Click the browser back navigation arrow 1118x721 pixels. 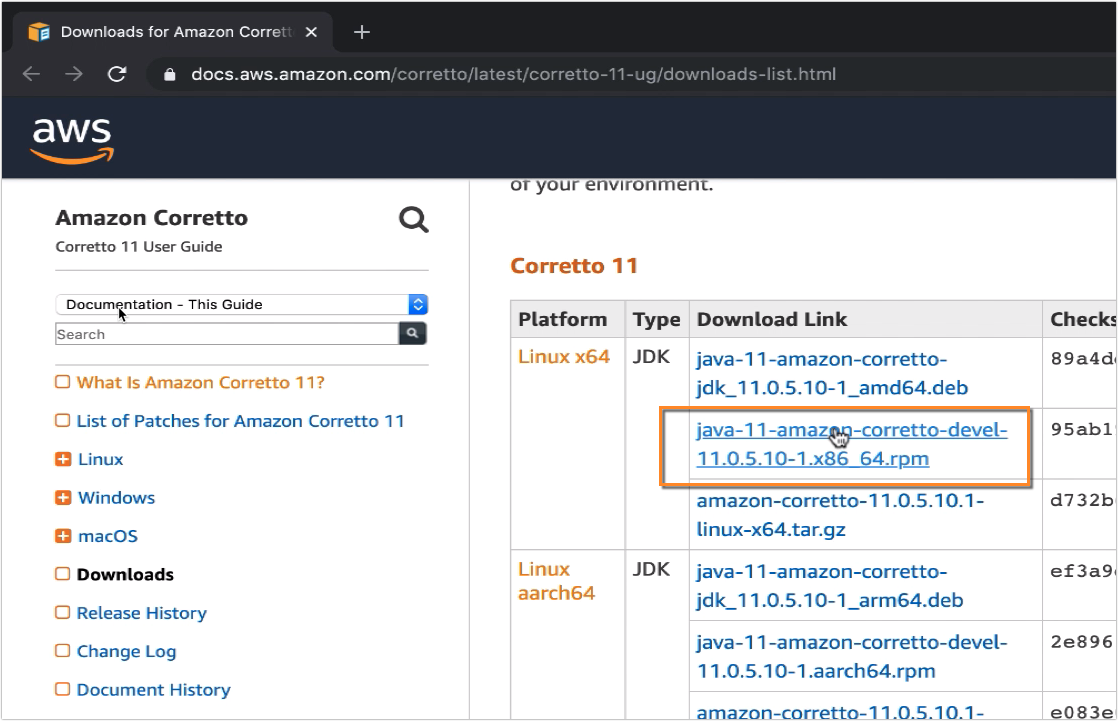click(x=31, y=73)
